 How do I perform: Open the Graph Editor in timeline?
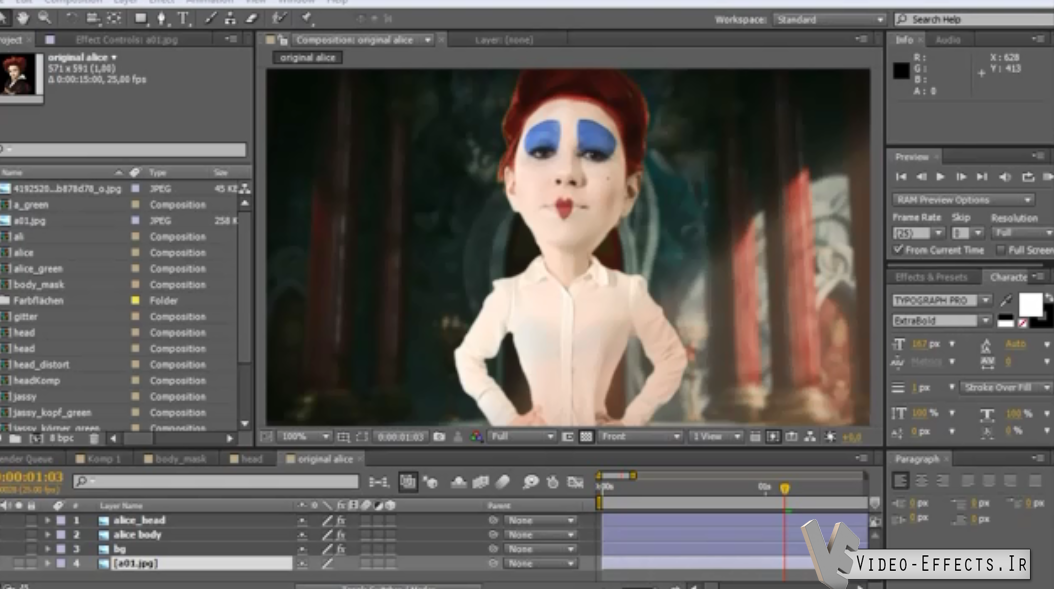coord(575,482)
